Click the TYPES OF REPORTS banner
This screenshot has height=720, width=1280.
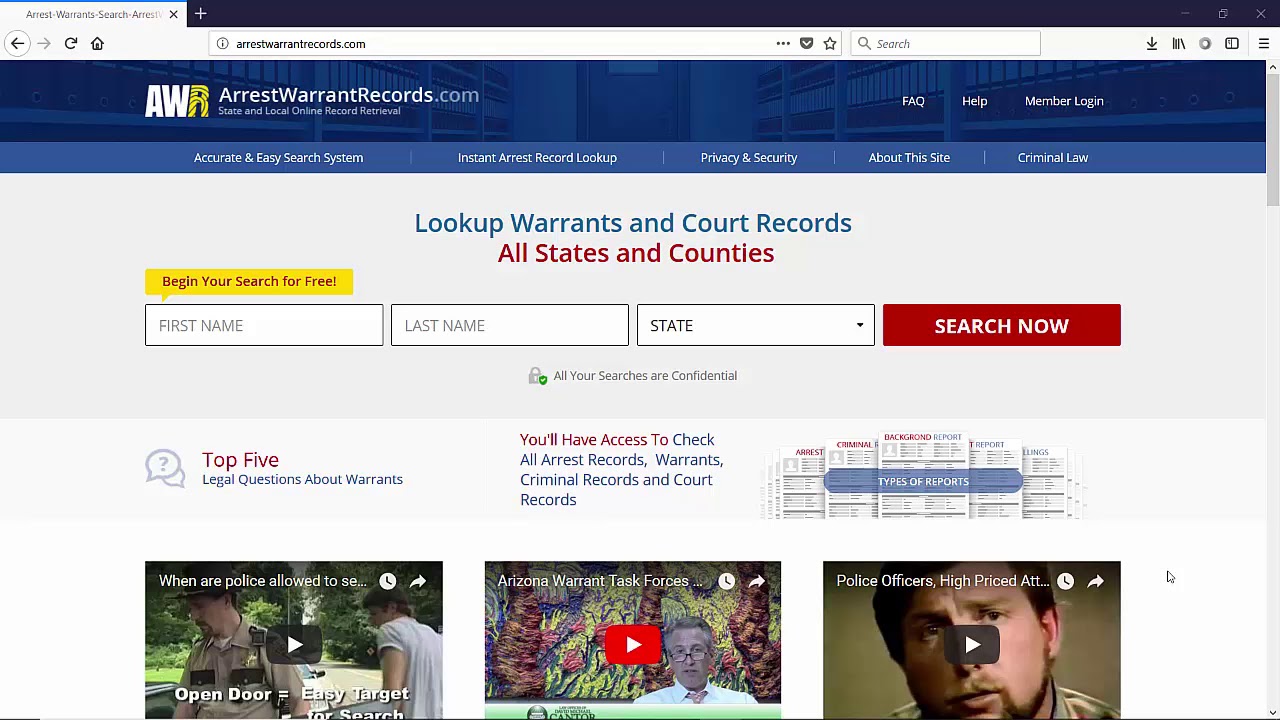923,481
